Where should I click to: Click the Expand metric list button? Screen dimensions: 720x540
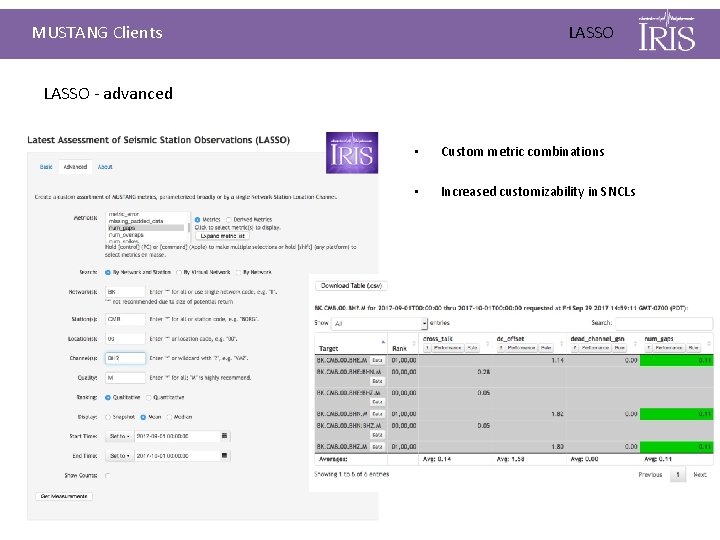[222, 236]
